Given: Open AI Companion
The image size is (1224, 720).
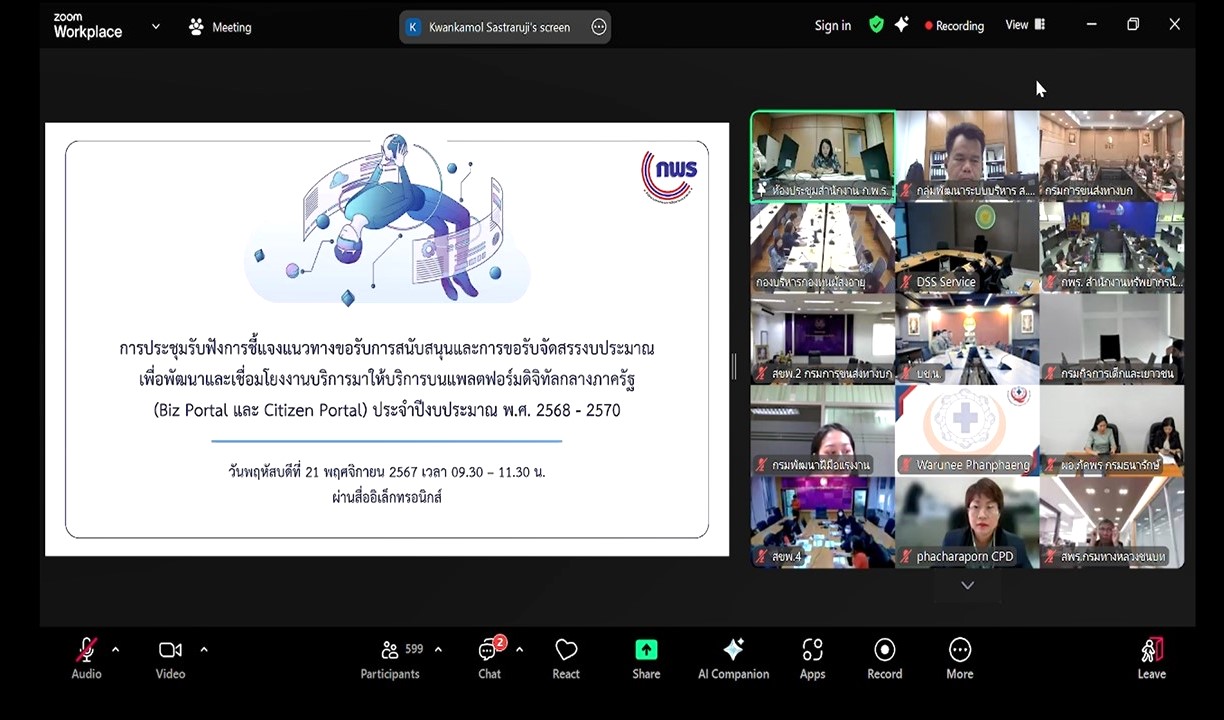Looking at the screenshot, I should tap(733, 659).
